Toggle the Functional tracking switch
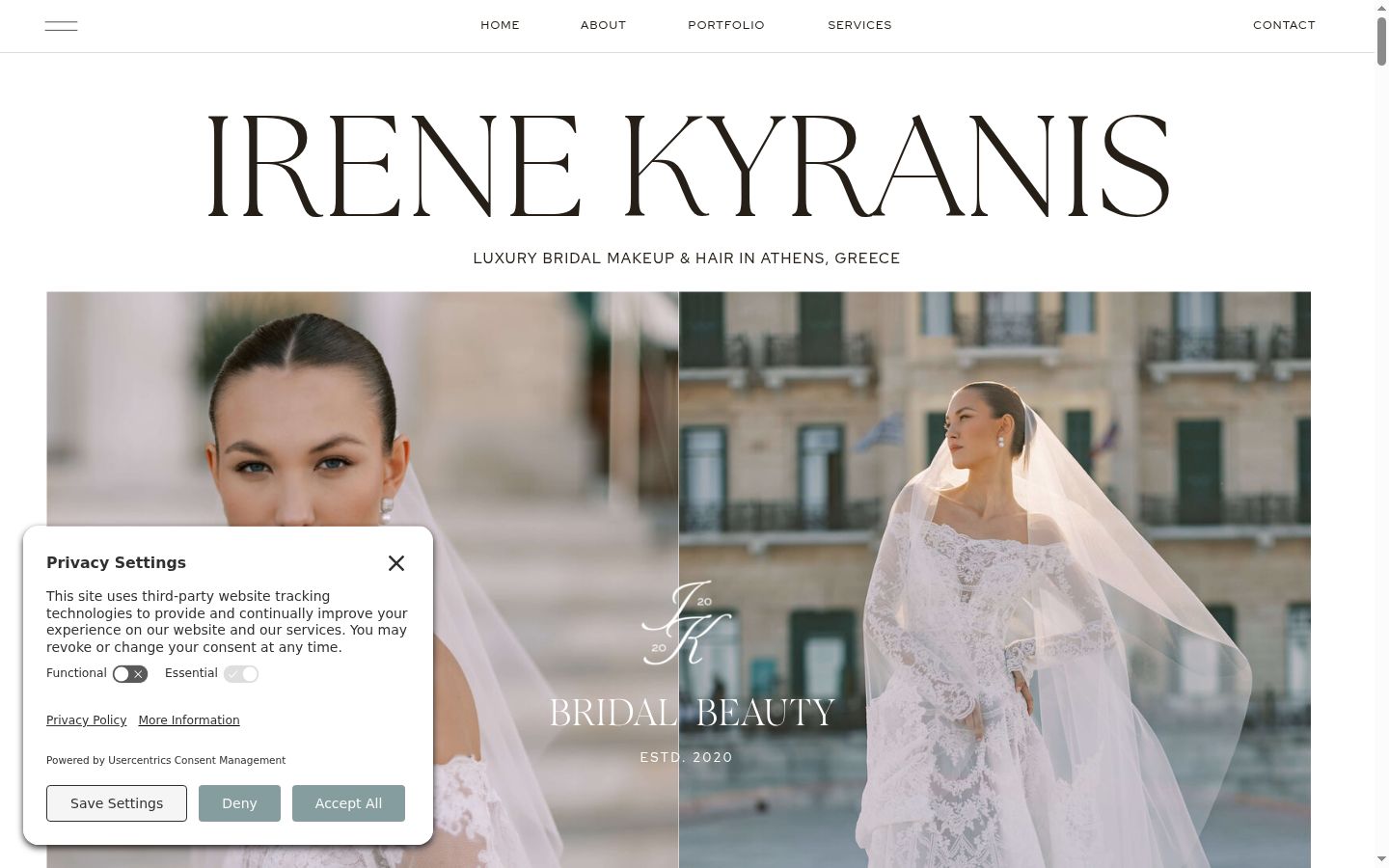1389x868 pixels. click(x=130, y=674)
